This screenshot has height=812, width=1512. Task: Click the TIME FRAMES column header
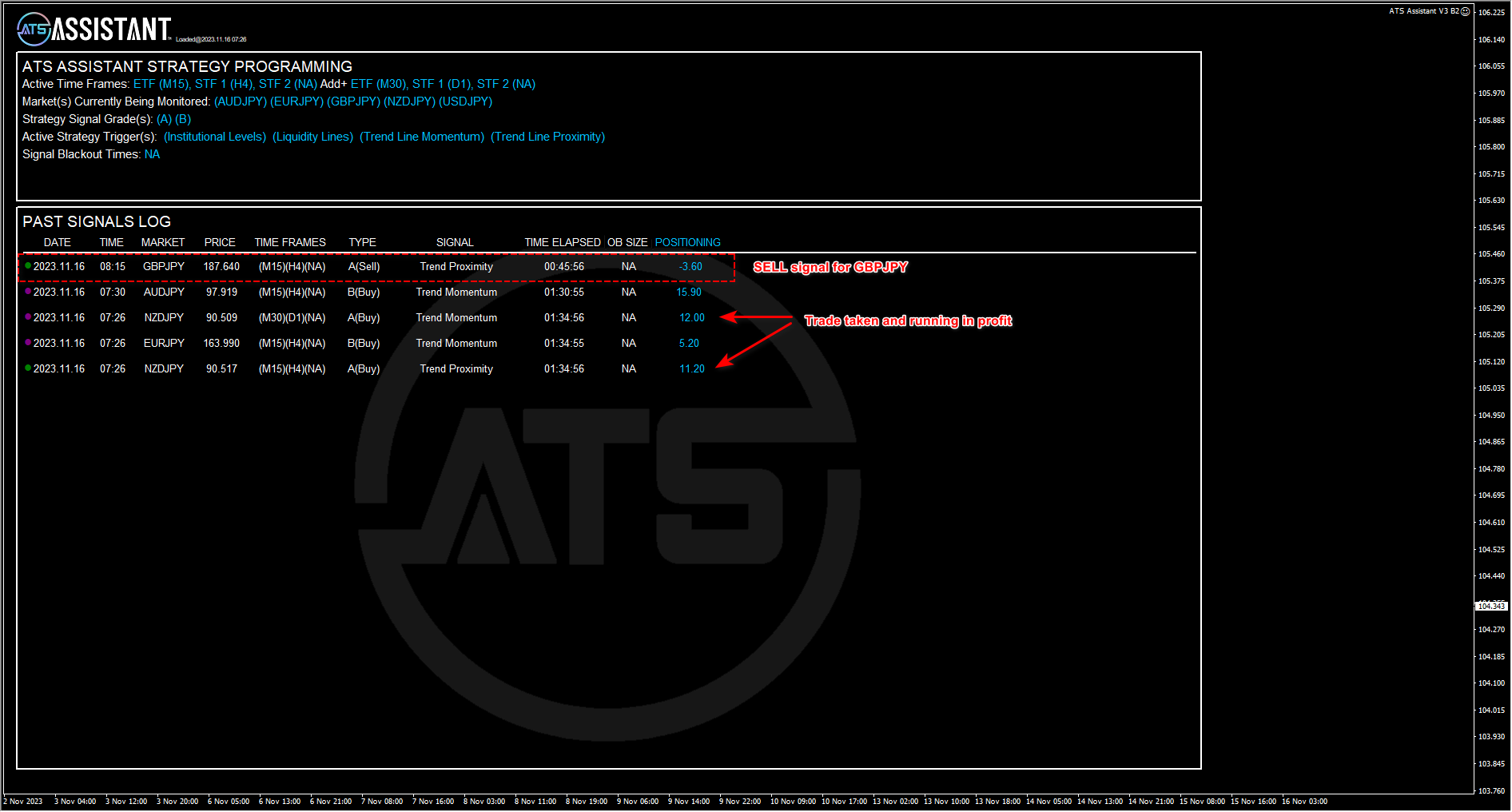[x=290, y=242]
